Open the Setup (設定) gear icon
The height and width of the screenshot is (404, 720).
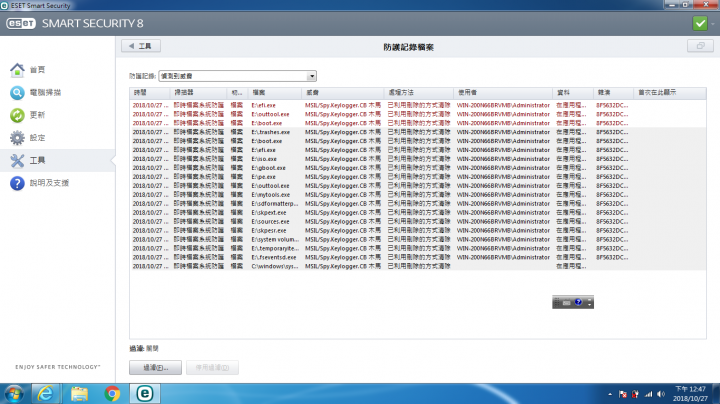(x=17, y=138)
